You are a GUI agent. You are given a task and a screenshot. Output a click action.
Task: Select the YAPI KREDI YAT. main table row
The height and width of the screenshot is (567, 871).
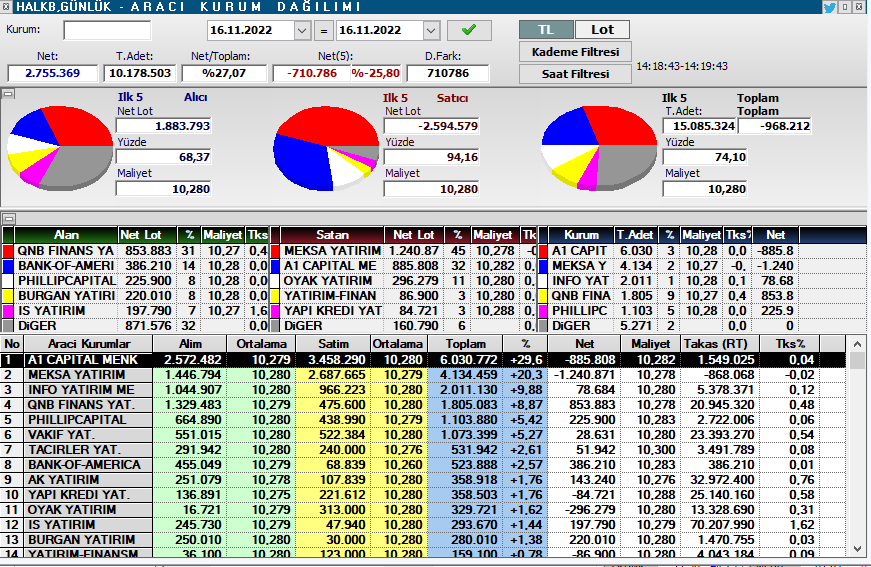pyautogui.click(x=423, y=495)
